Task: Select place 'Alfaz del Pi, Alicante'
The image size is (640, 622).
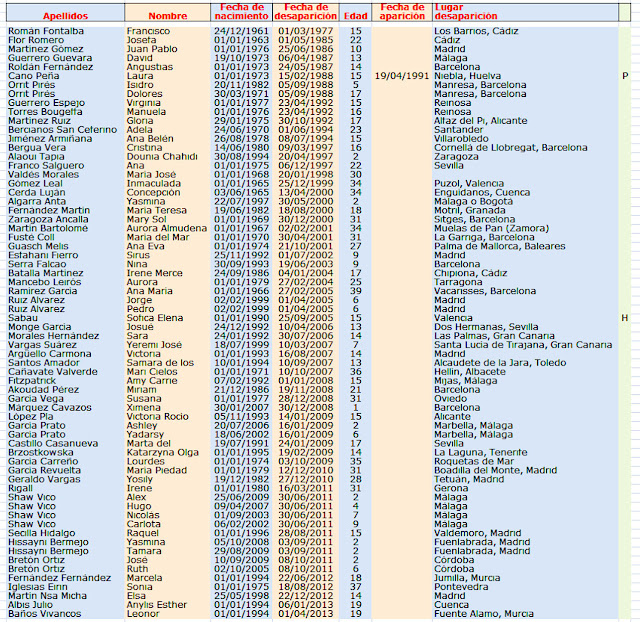Action: pyautogui.click(x=480, y=121)
